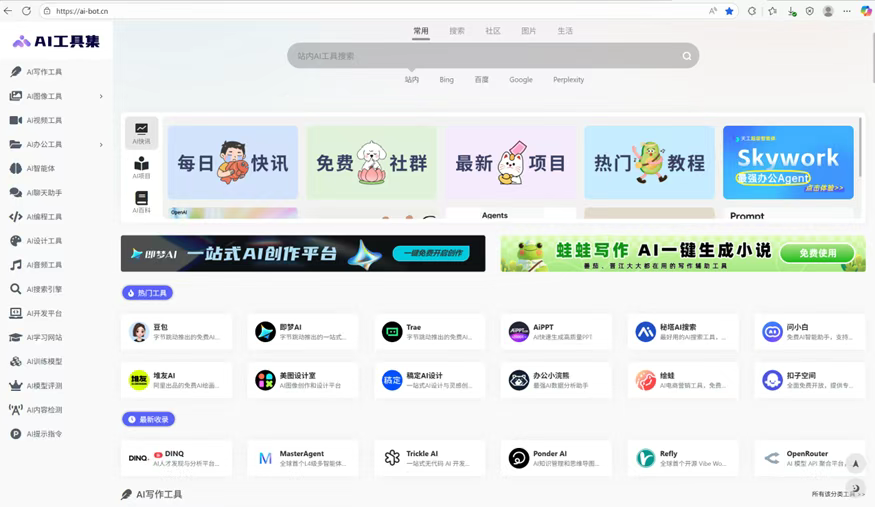This screenshot has width=875, height=507.
Task: Click the back-to-top arrow button
Action: tap(855, 463)
